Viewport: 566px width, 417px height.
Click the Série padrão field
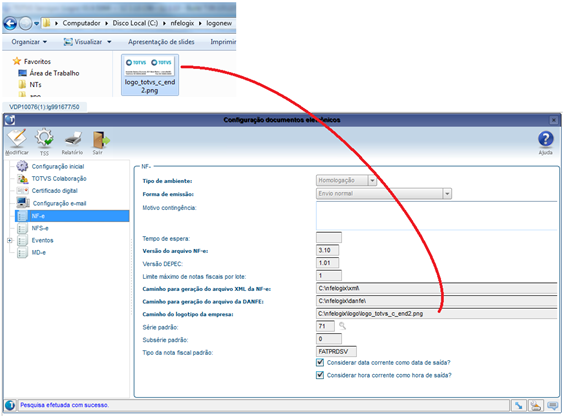point(325,326)
